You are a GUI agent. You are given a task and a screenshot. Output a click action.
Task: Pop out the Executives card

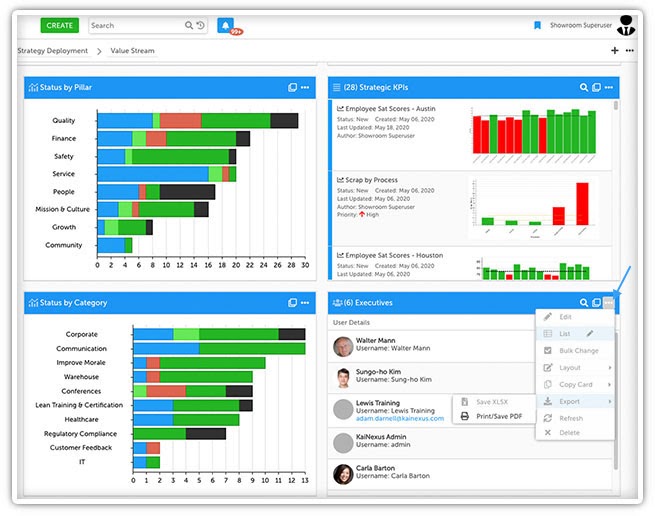click(x=597, y=302)
